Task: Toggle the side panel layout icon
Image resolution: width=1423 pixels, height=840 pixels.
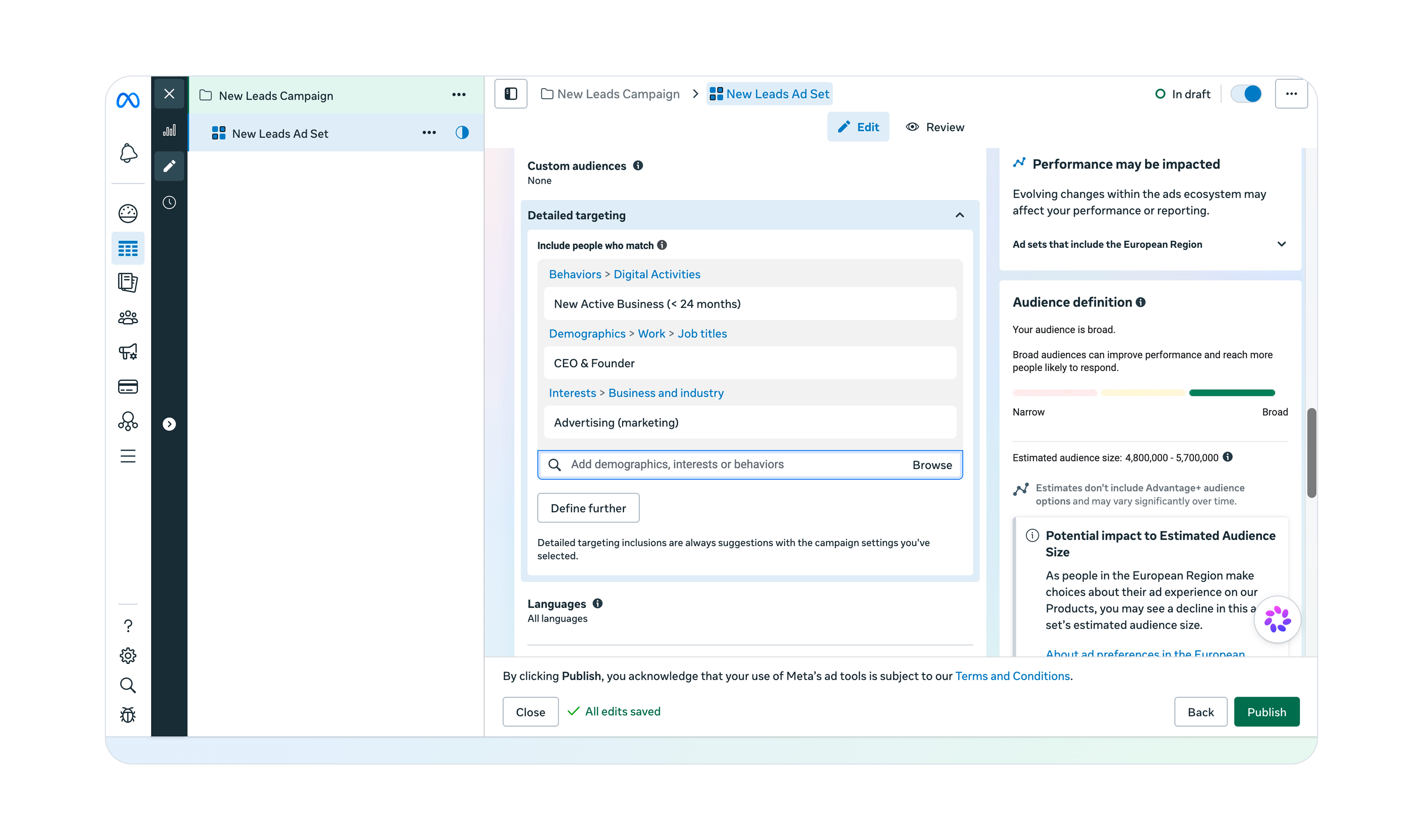Action: (x=511, y=94)
